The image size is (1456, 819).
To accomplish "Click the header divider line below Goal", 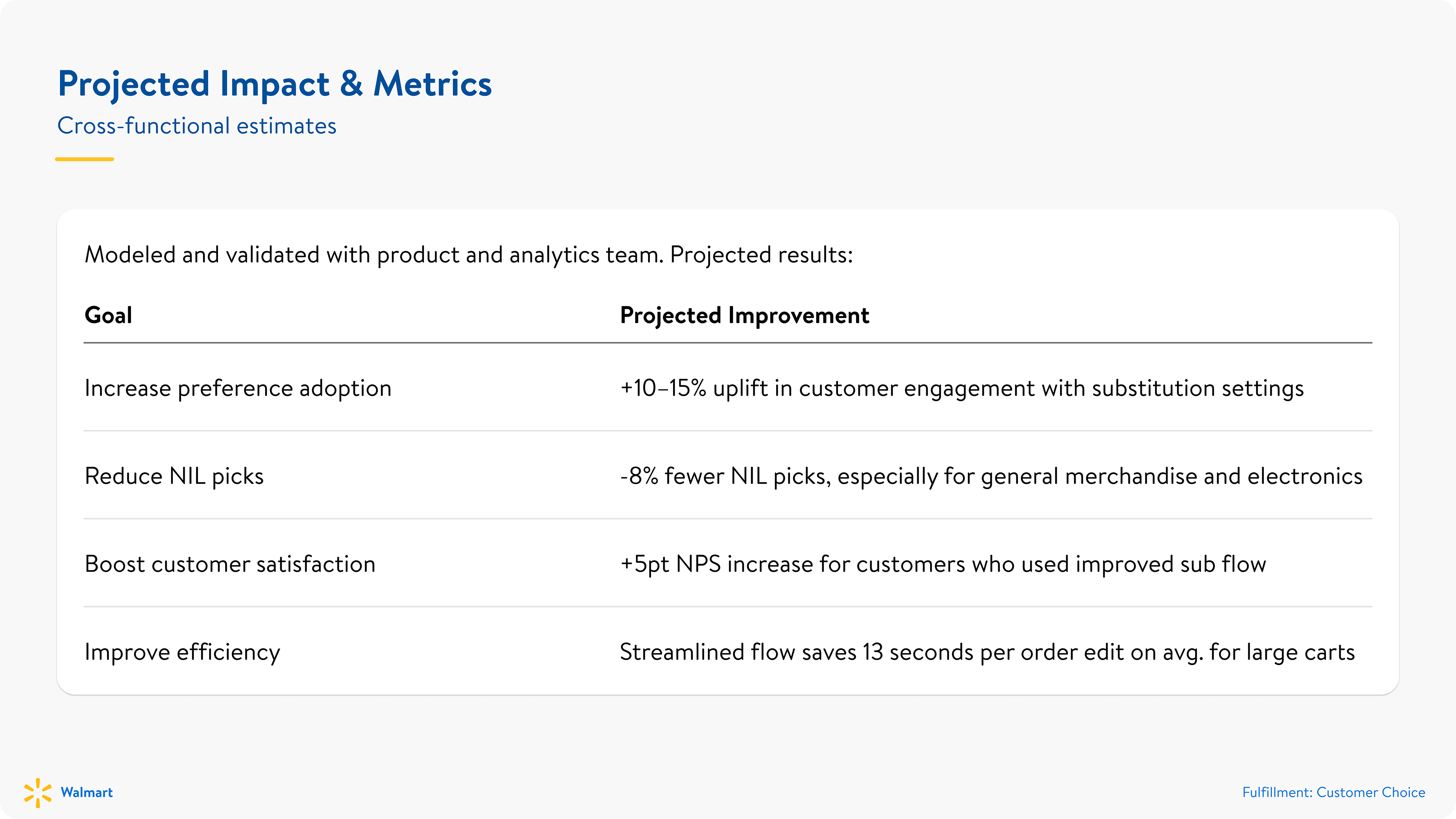I will (728, 342).
